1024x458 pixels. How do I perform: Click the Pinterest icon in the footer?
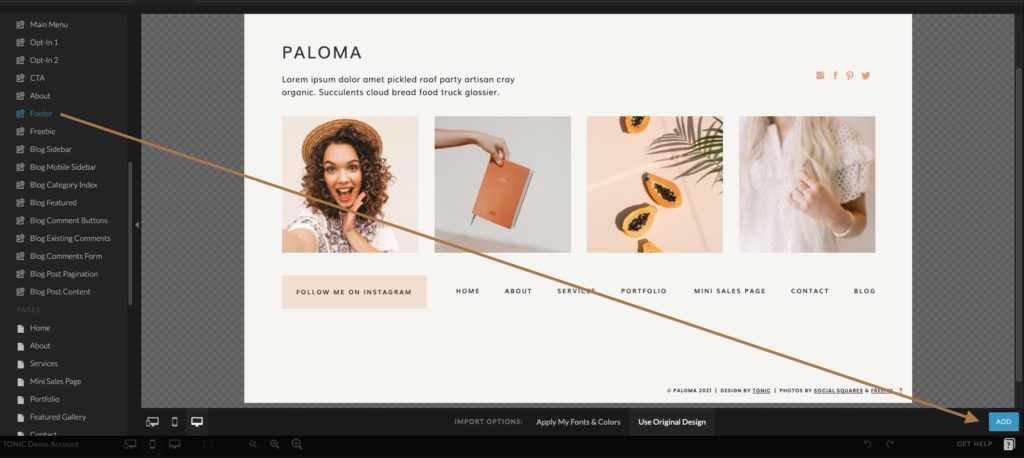coord(850,76)
